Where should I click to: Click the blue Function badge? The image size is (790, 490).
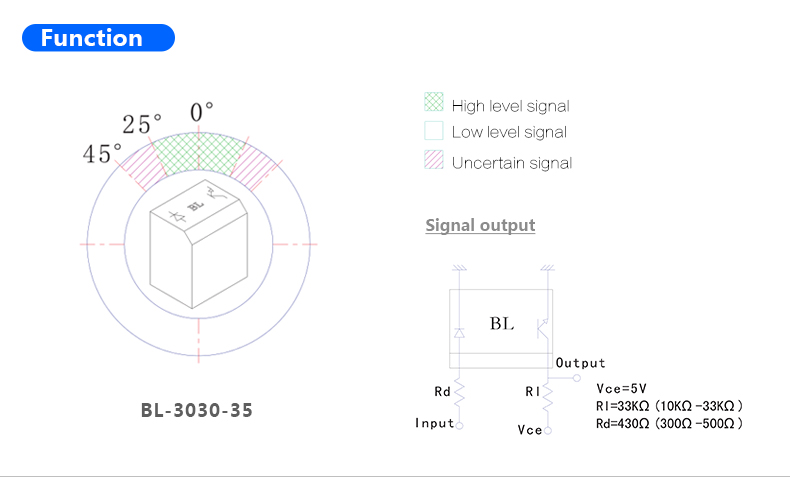pyautogui.click(x=98, y=38)
